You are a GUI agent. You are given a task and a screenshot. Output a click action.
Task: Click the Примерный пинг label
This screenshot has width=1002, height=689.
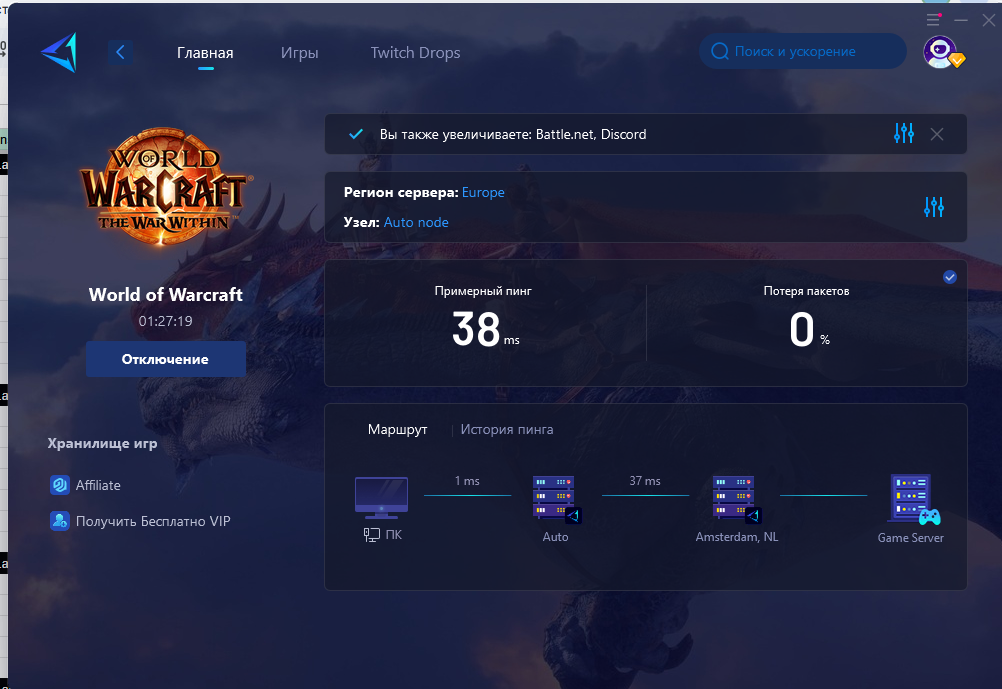(x=483, y=291)
